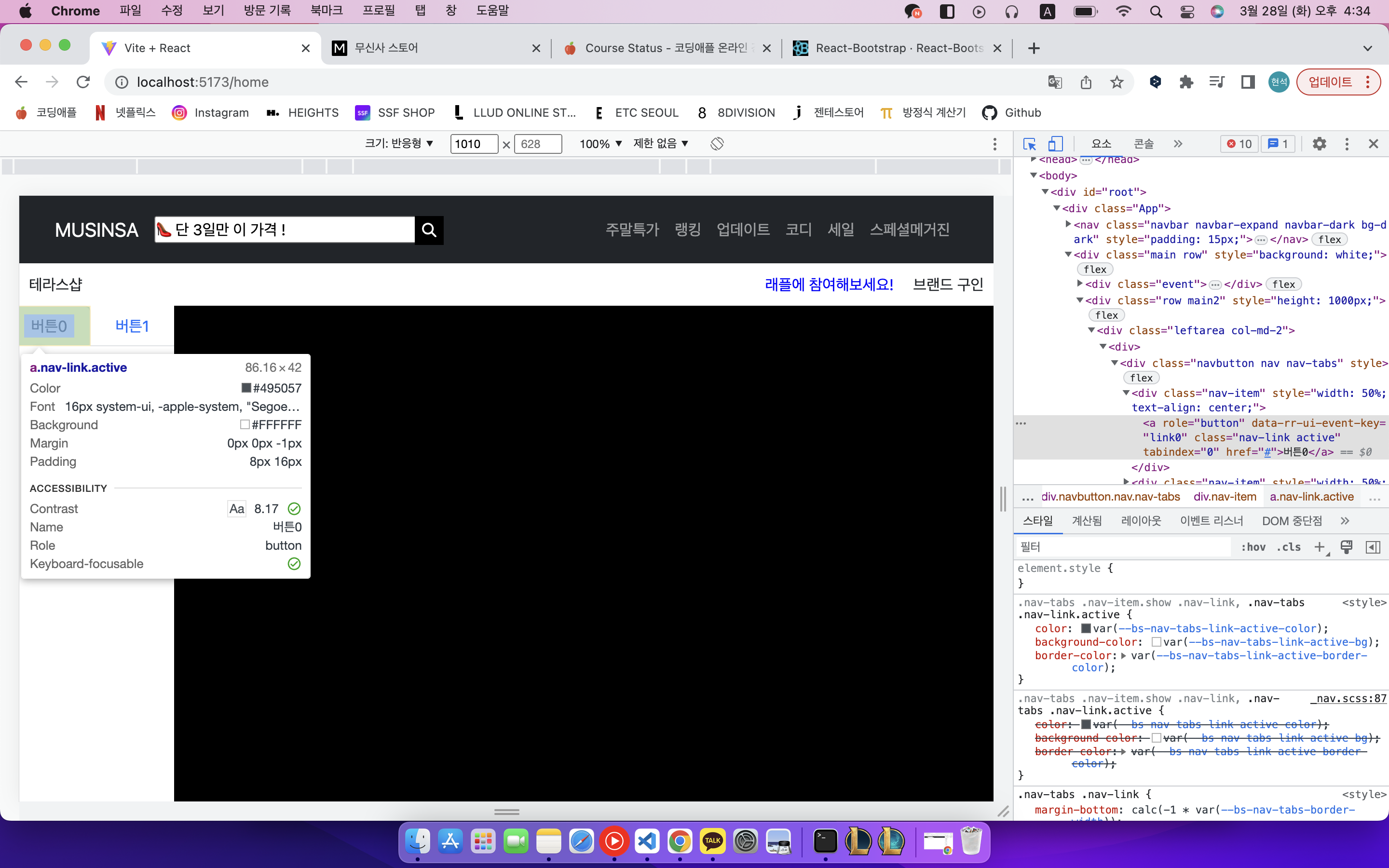Screen dimensions: 1389x868
Task: Toggle the :hov element state panel
Action: pos(1253,547)
